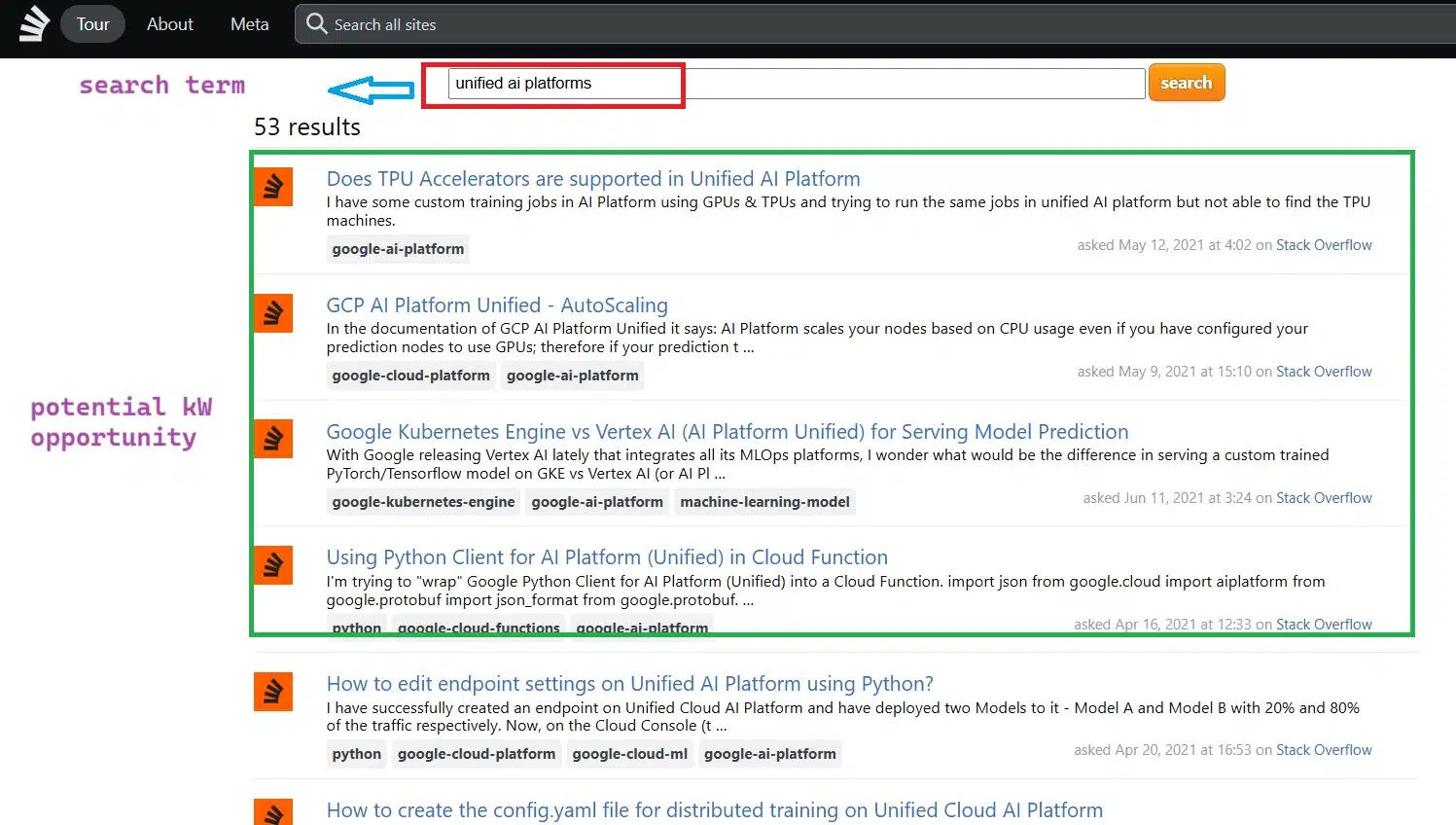Viewport: 1456px width, 825px height.
Task: Open 'How to edit endpoint settings' question
Action: tap(630, 684)
